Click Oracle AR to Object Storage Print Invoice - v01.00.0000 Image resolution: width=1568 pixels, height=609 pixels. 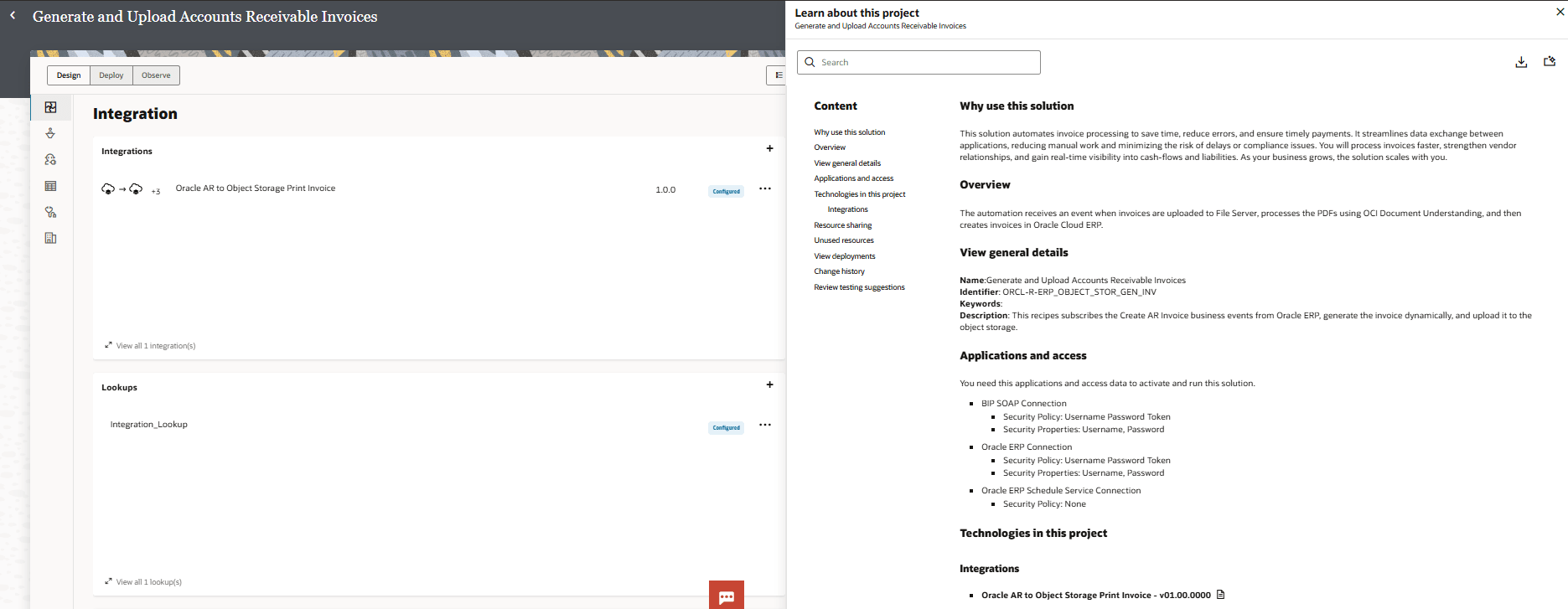pos(1095,596)
